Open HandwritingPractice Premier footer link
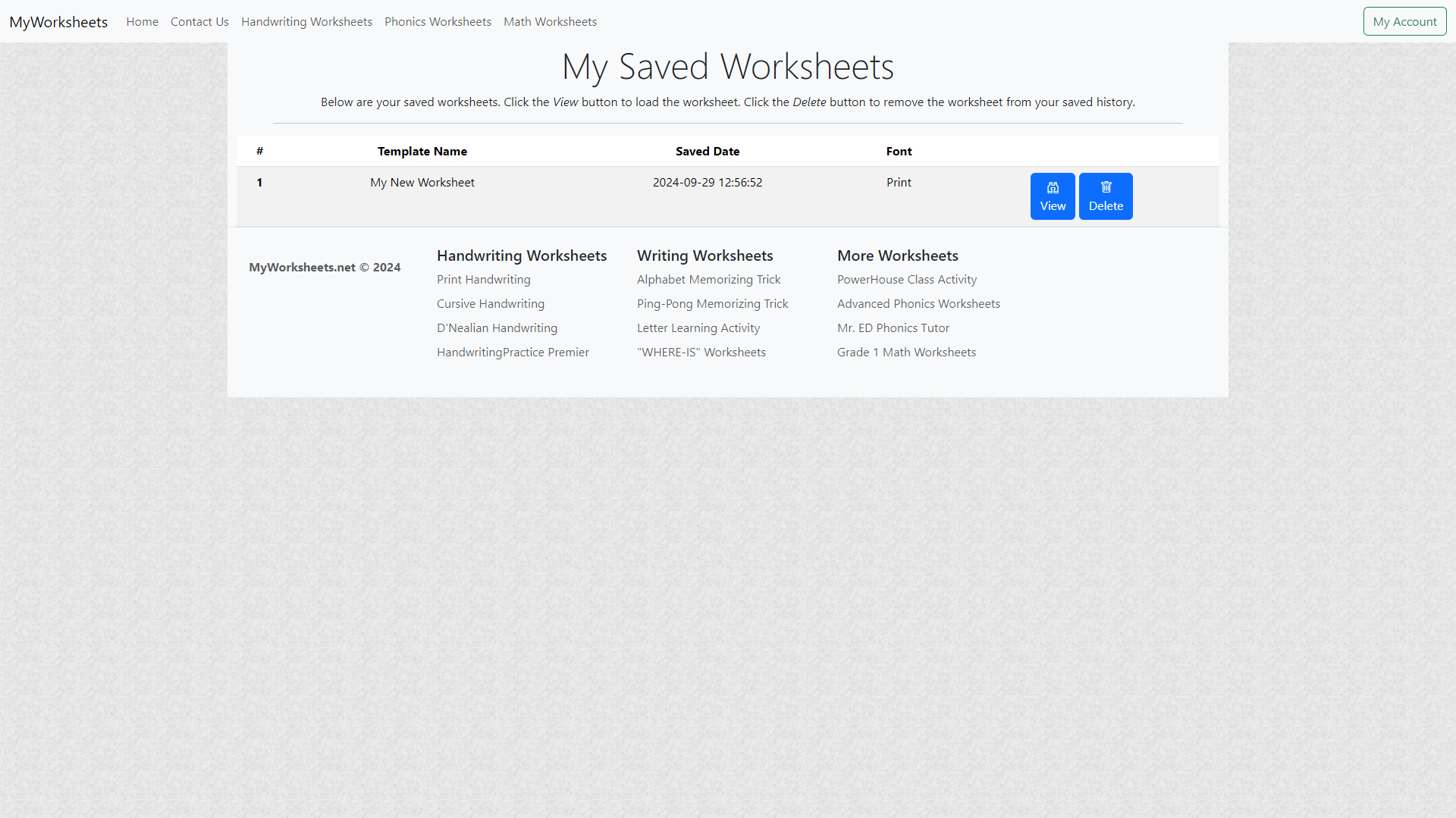The width and height of the screenshot is (1456, 818). [513, 353]
